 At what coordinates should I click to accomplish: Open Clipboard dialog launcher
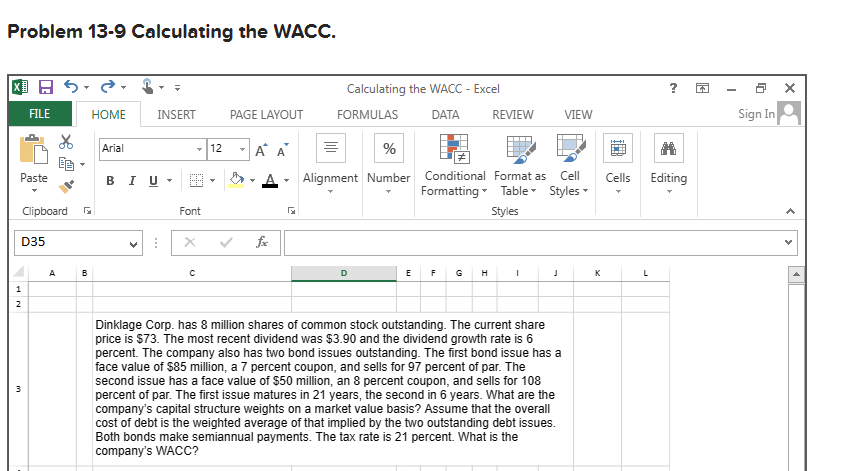87,211
